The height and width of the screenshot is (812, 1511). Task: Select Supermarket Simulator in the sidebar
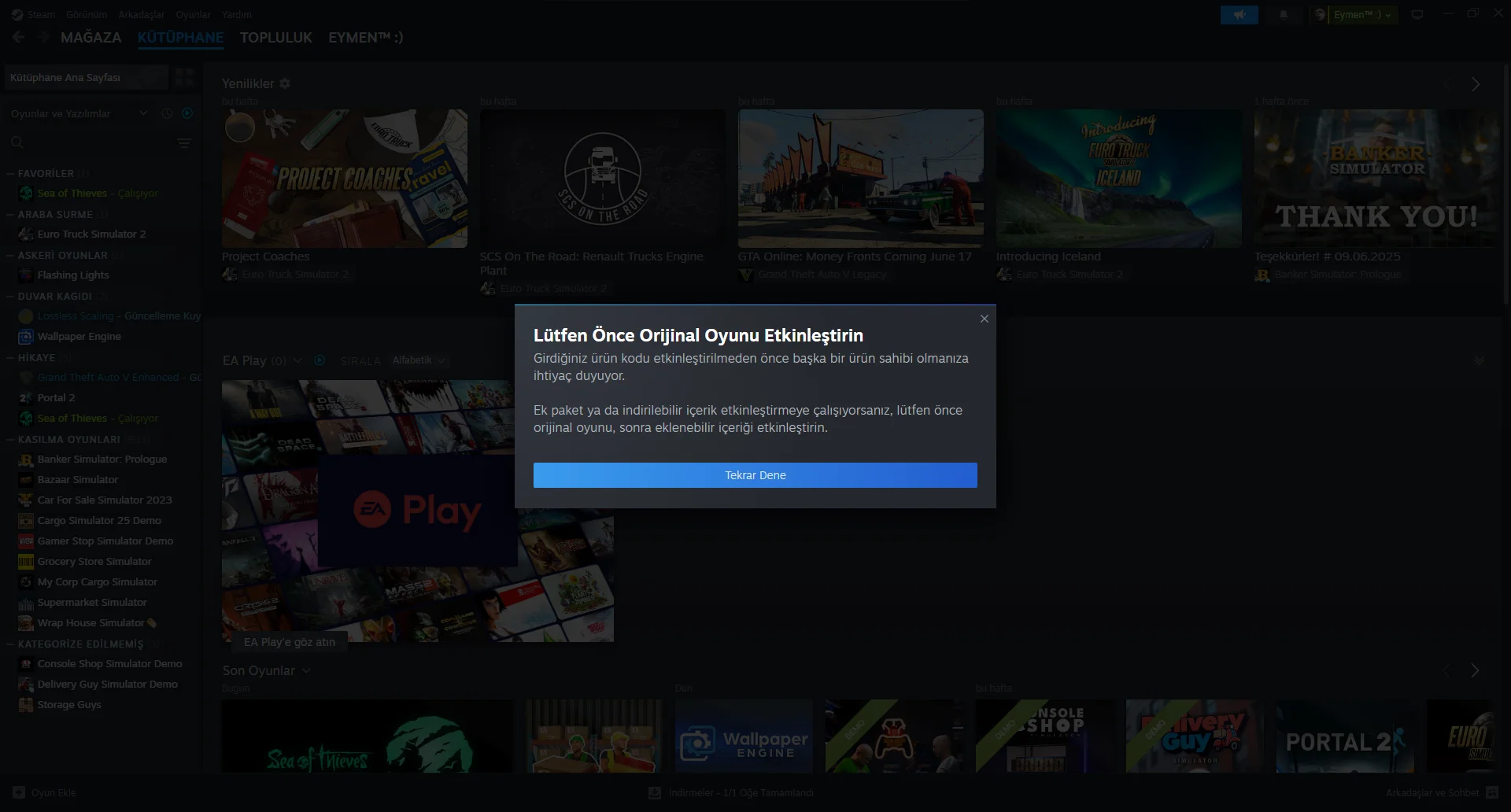[92, 603]
